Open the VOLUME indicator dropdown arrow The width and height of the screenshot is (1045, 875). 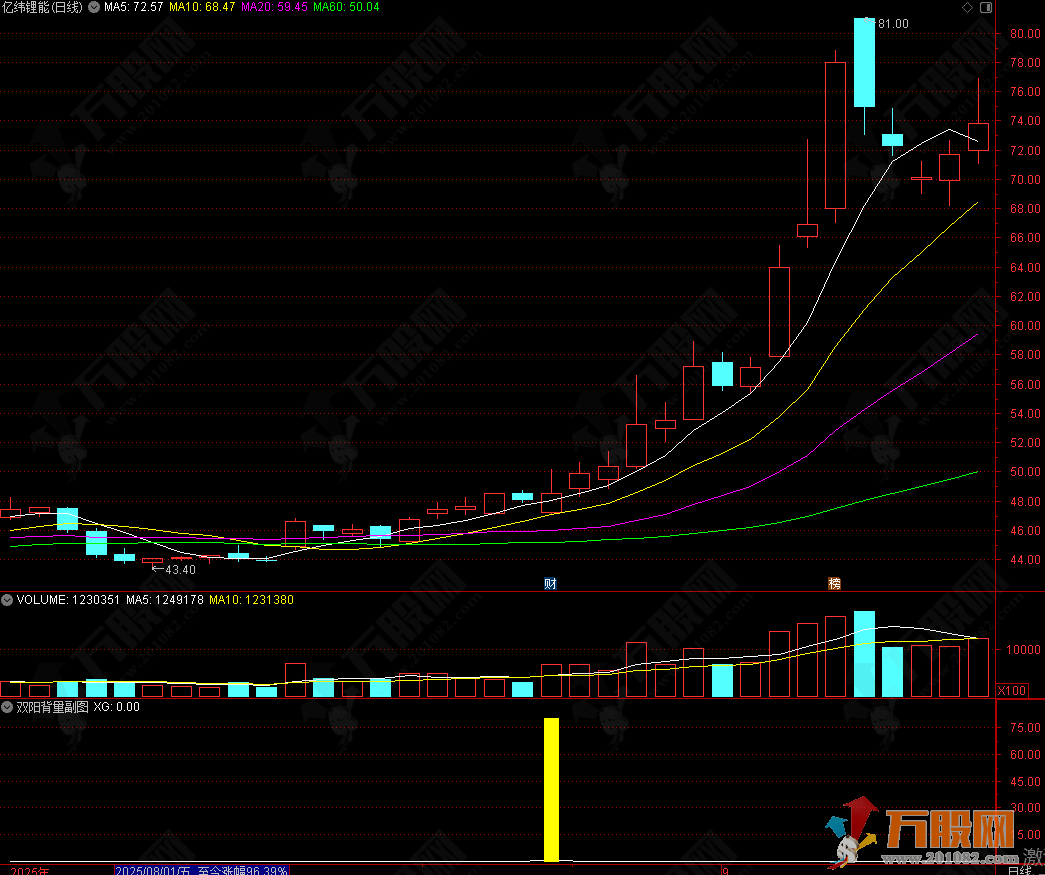click(x=7, y=600)
